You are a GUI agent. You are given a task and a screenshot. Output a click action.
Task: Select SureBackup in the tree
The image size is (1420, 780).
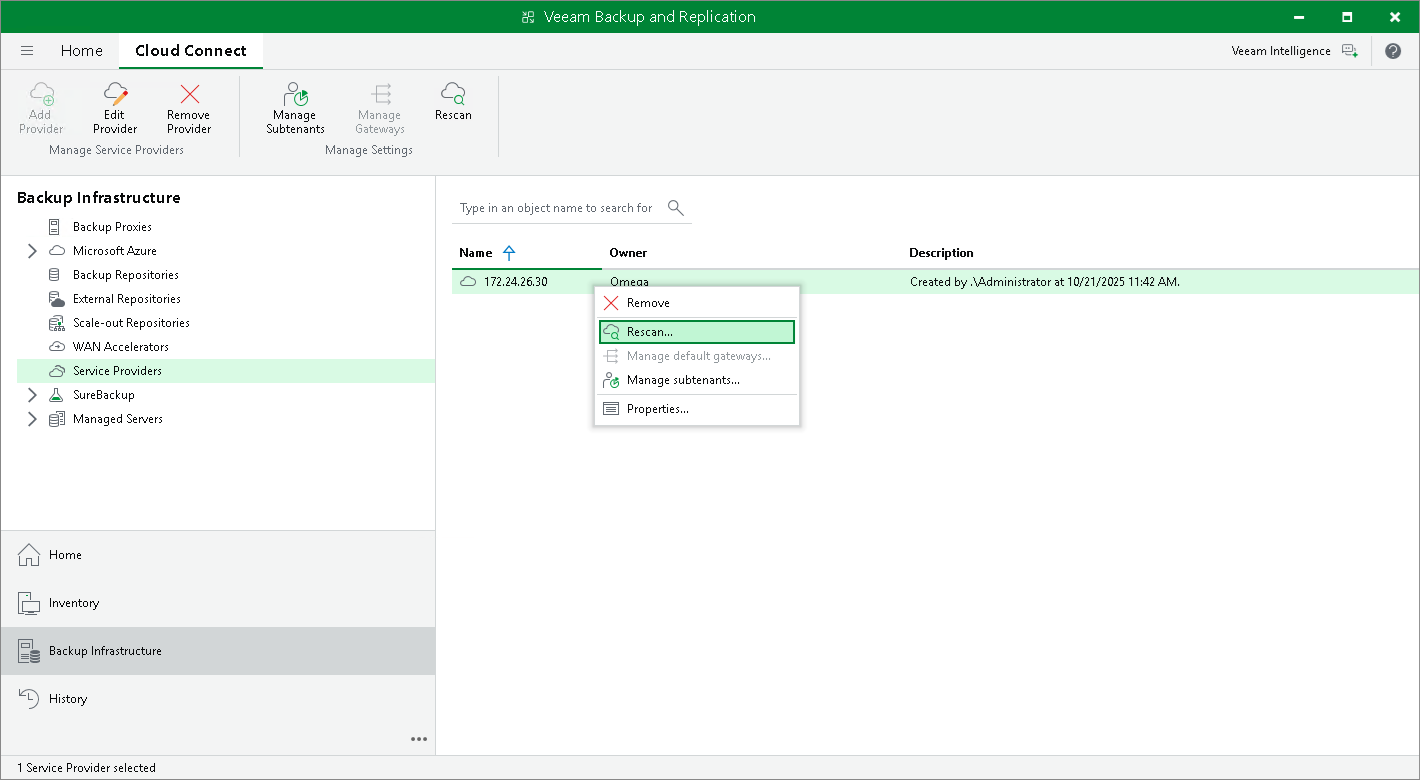pyautogui.click(x=104, y=395)
